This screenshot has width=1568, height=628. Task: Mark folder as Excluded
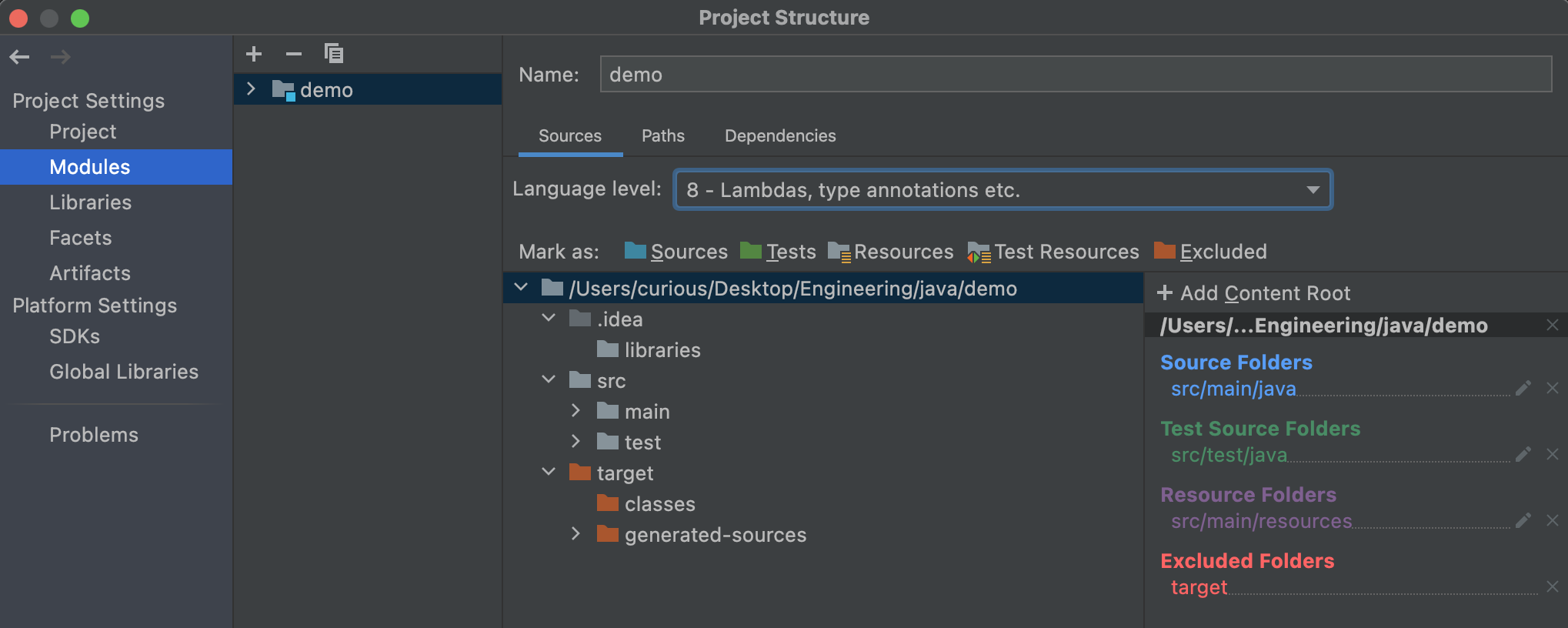tap(1210, 252)
